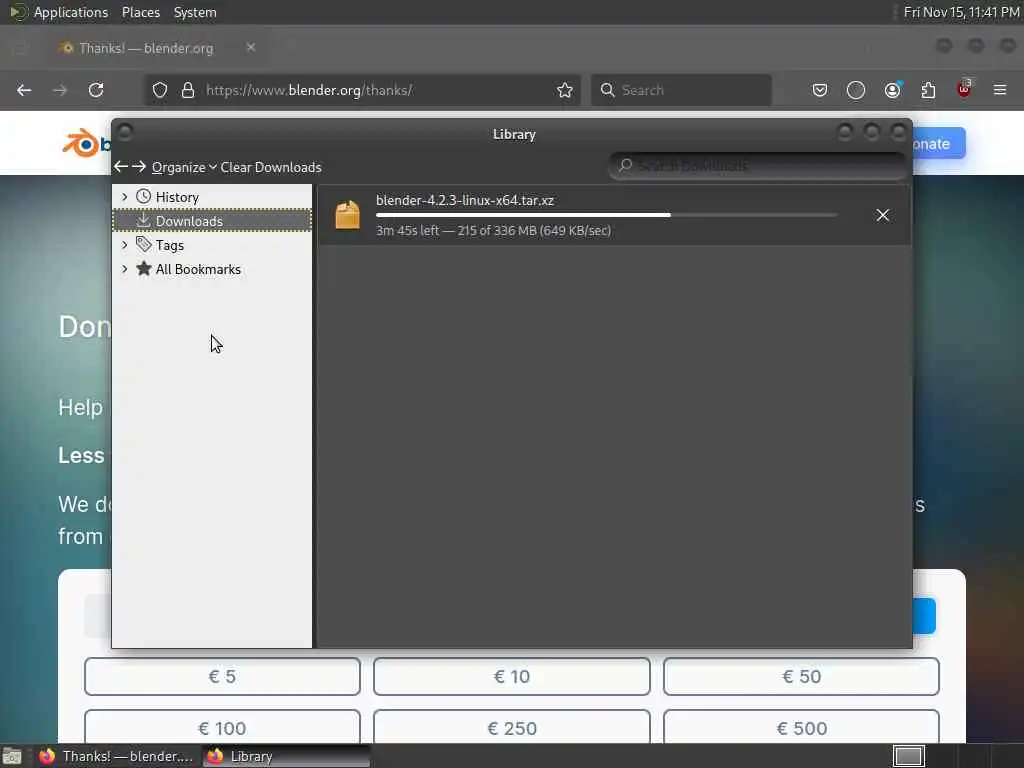Switch to Thanks! blender taskbar window
The image size is (1024, 768).
point(116,756)
